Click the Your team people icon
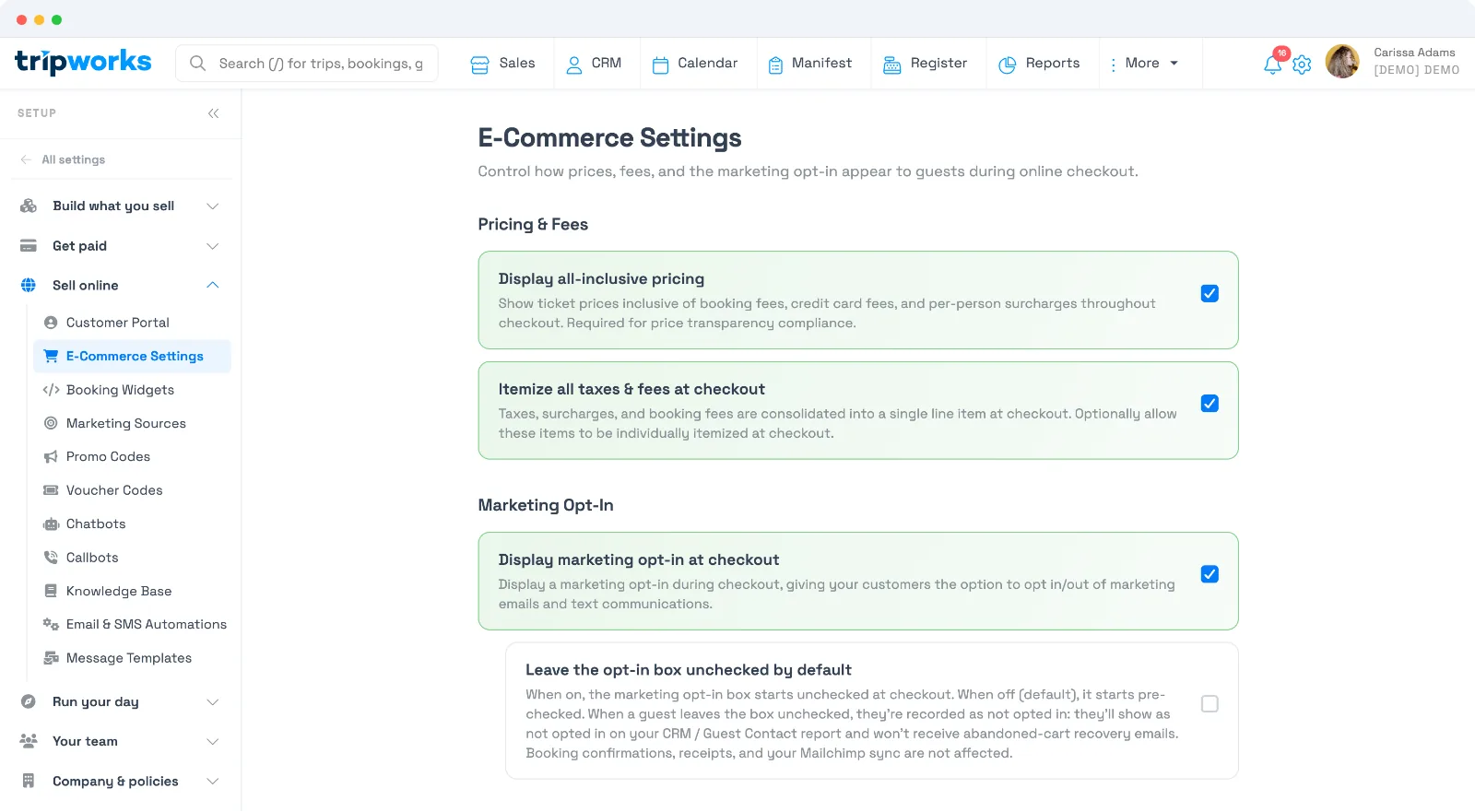Screen dimensions: 1475x812 point(29,741)
